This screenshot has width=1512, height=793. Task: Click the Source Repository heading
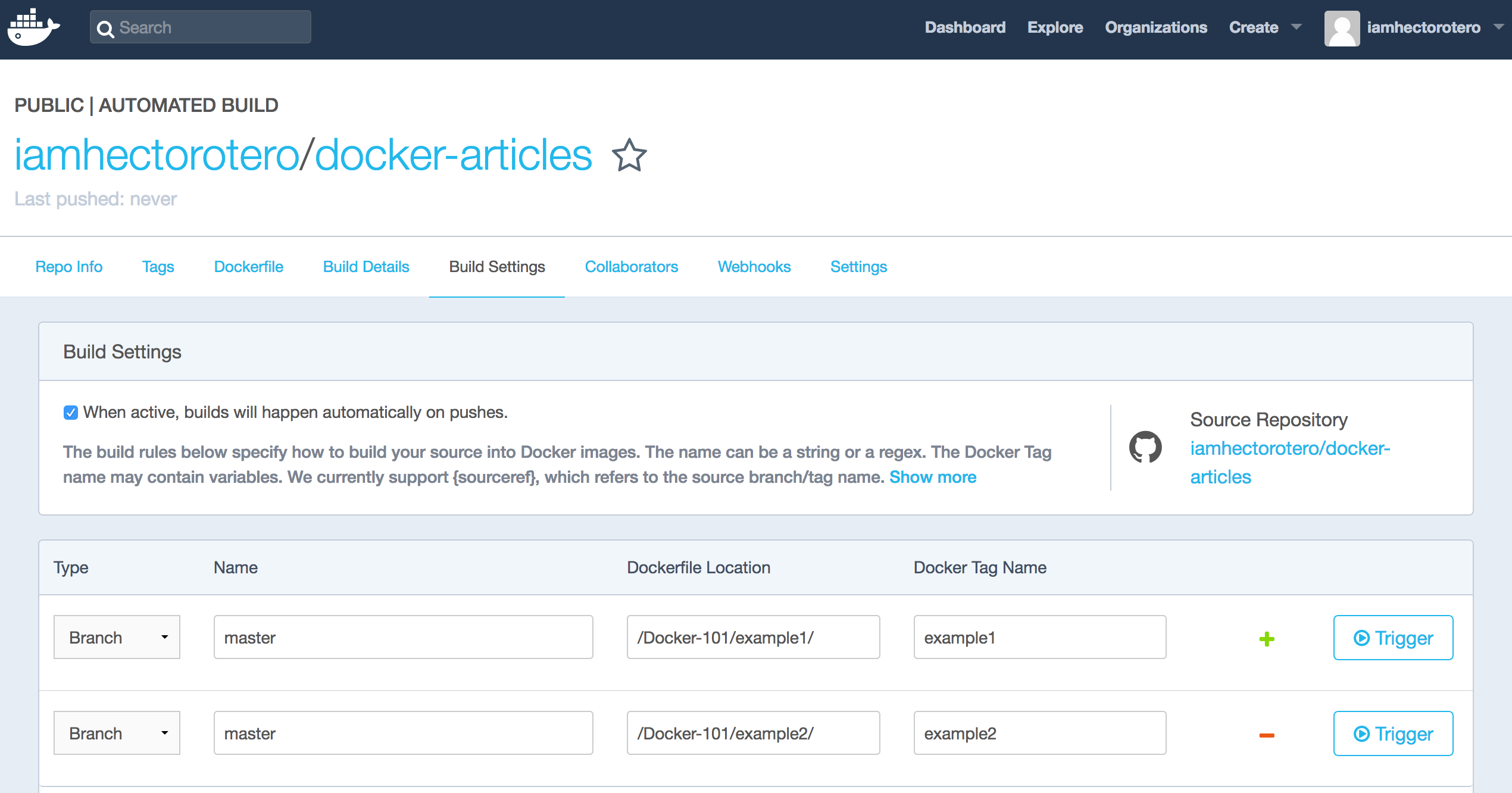pyautogui.click(x=1269, y=420)
